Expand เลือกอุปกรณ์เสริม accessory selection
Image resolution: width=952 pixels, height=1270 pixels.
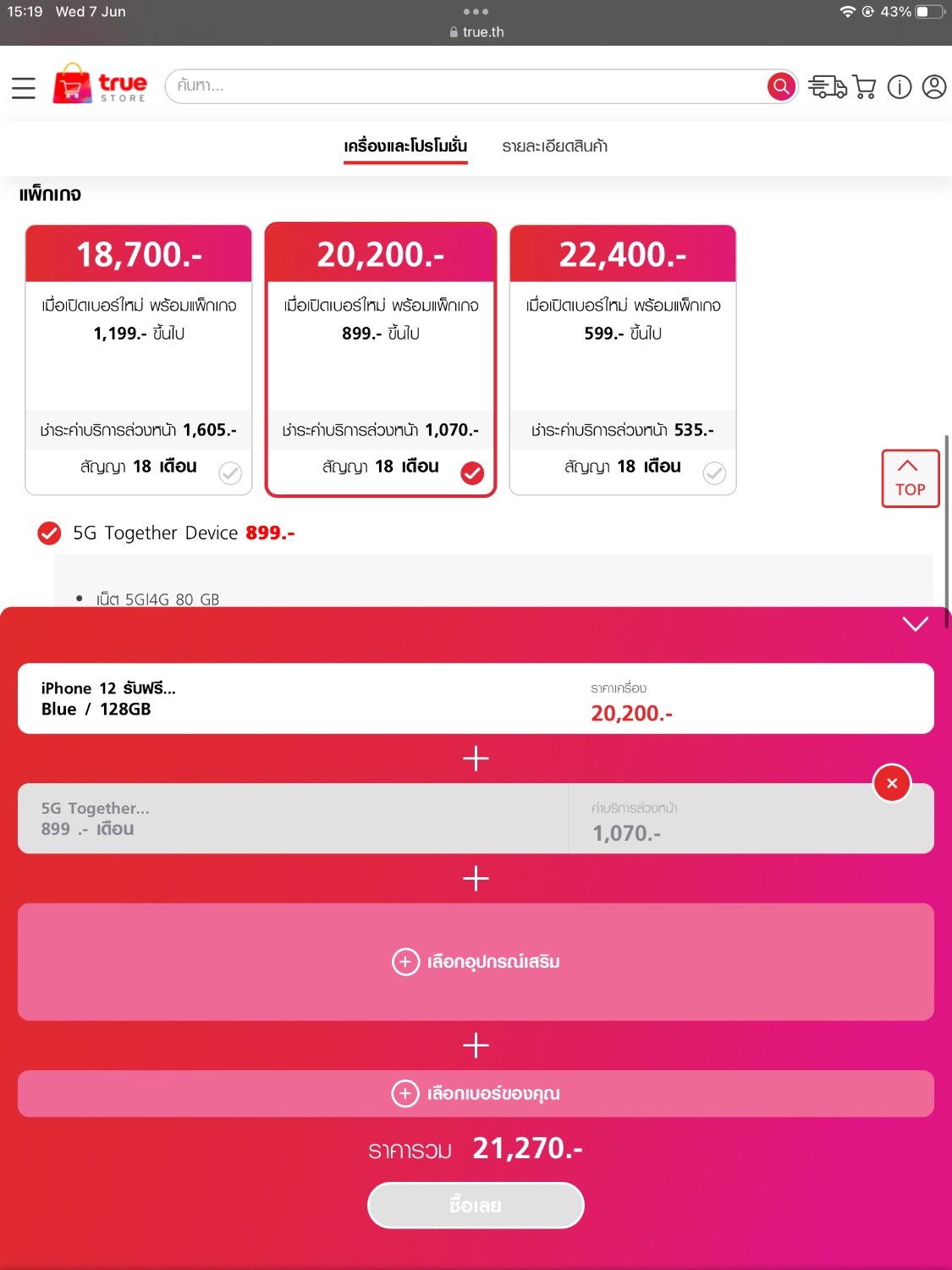point(476,962)
